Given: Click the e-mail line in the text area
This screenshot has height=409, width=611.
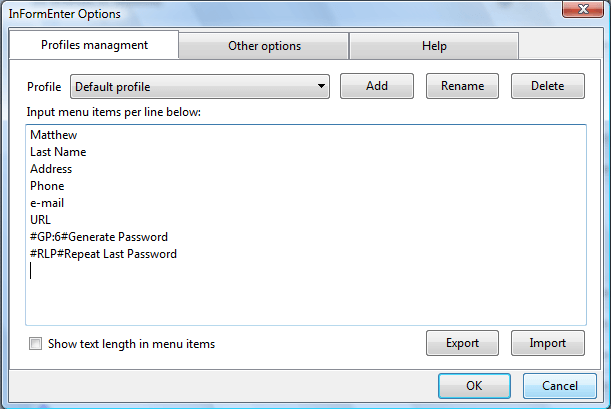Looking at the screenshot, I should (47, 203).
